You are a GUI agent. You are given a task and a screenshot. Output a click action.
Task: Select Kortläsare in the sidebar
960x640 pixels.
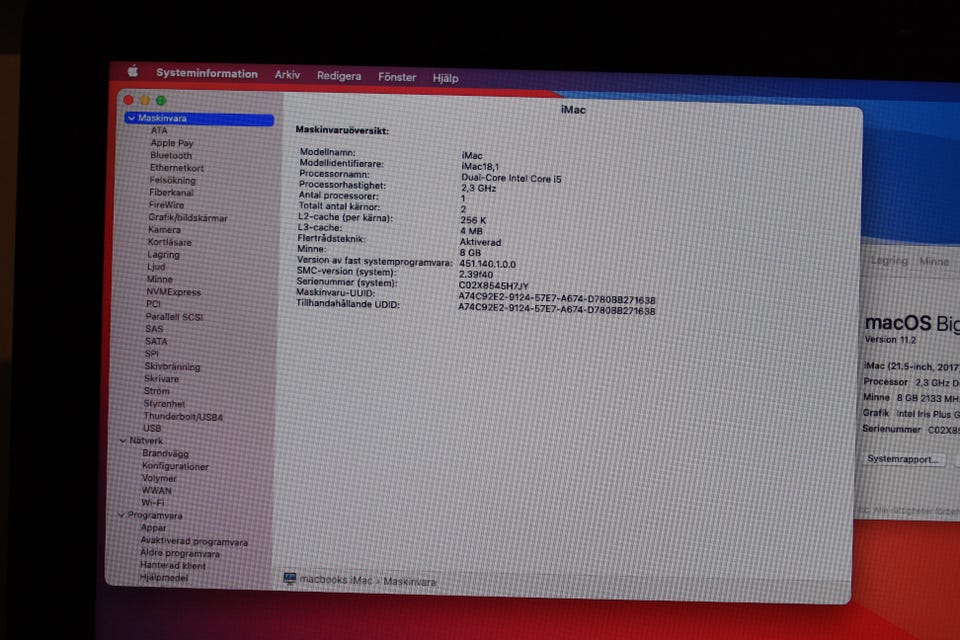170,243
